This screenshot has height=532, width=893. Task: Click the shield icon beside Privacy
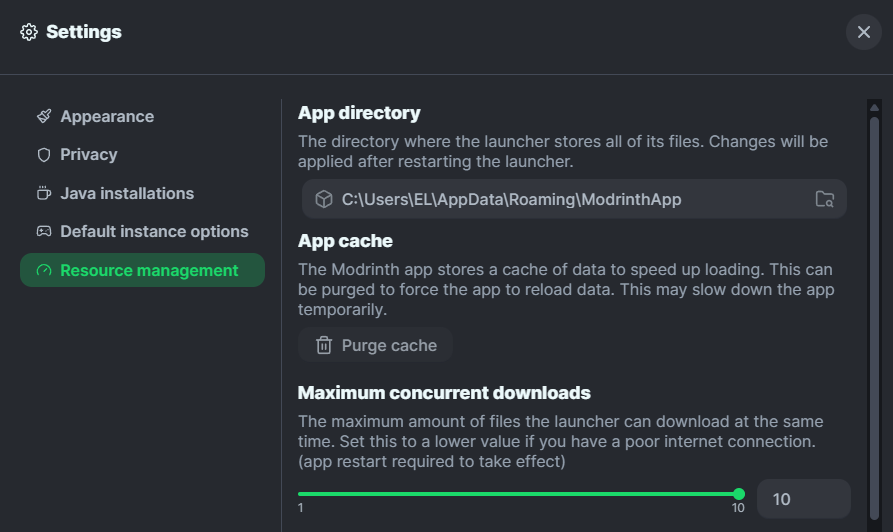click(x=44, y=155)
